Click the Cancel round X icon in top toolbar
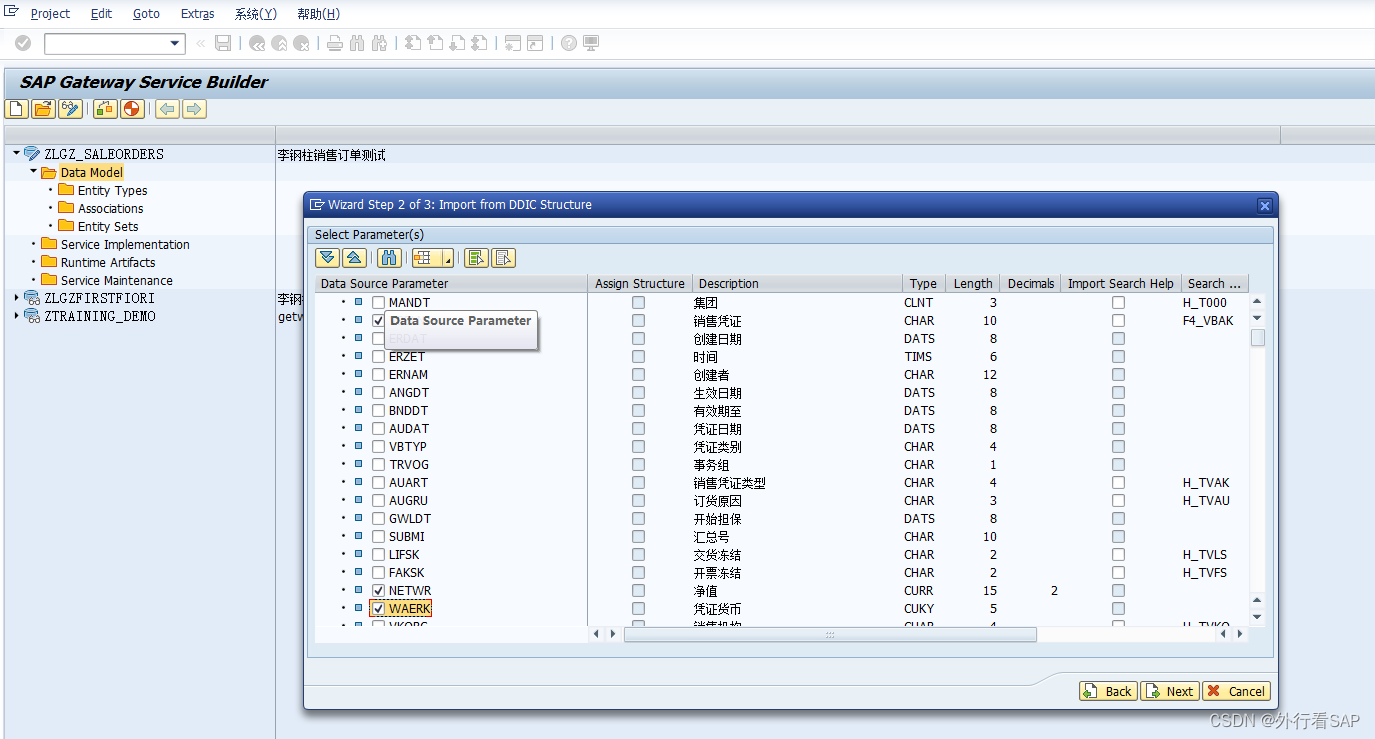Viewport: 1375px width, 739px height. [x=301, y=43]
